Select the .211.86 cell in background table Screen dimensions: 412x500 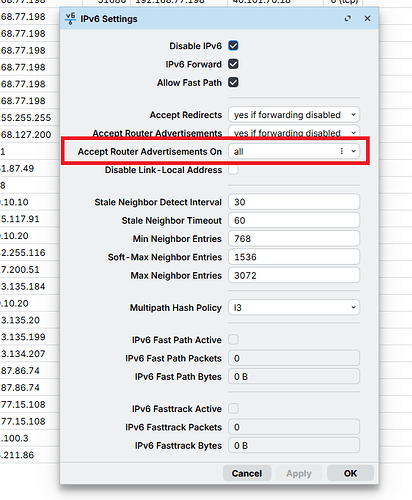click(x=17, y=455)
